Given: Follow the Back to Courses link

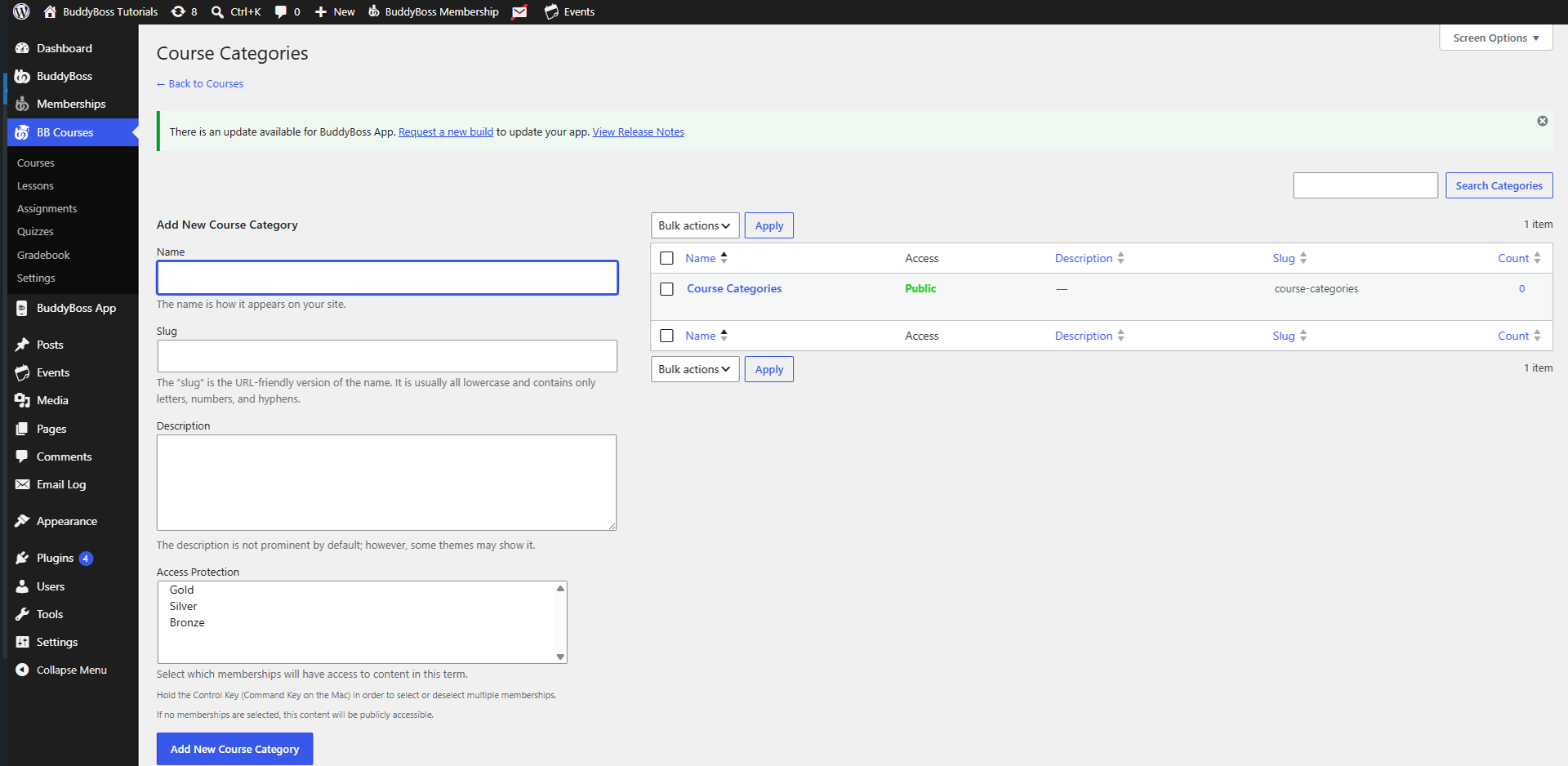Looking at the screenshot, I should 200,83.
